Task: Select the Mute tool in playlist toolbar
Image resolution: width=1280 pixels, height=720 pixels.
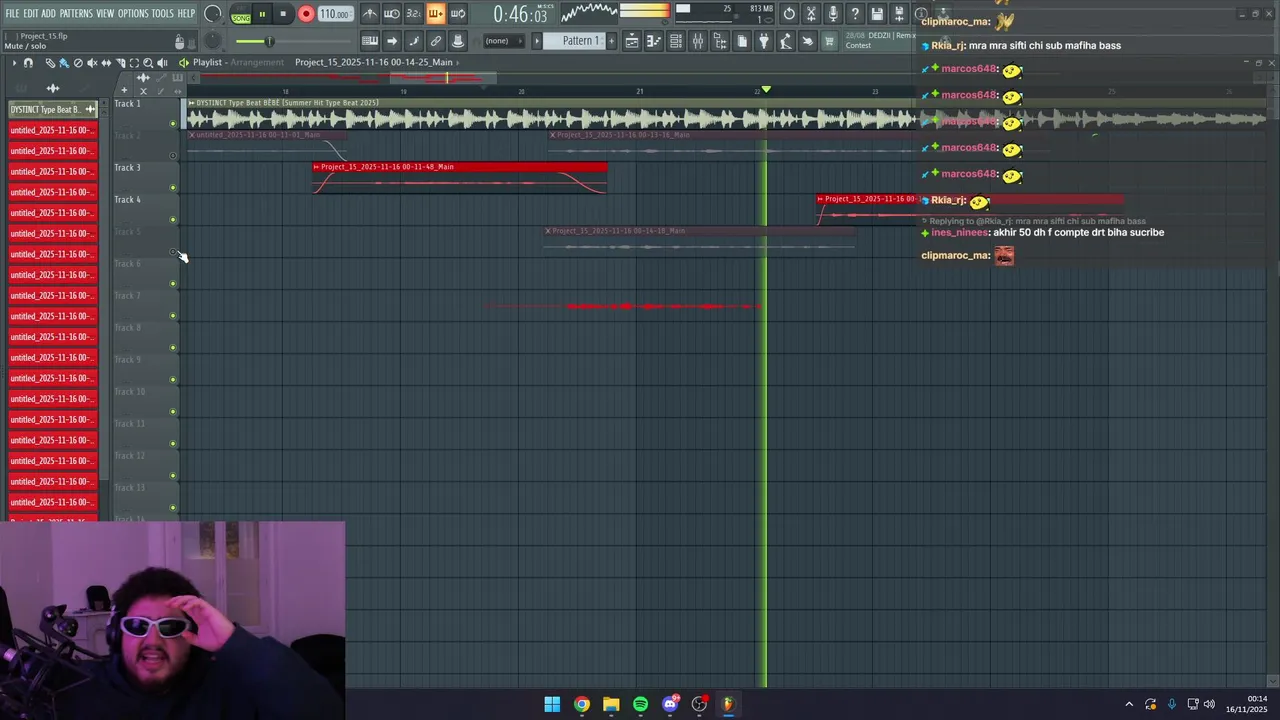Action: 92,63
